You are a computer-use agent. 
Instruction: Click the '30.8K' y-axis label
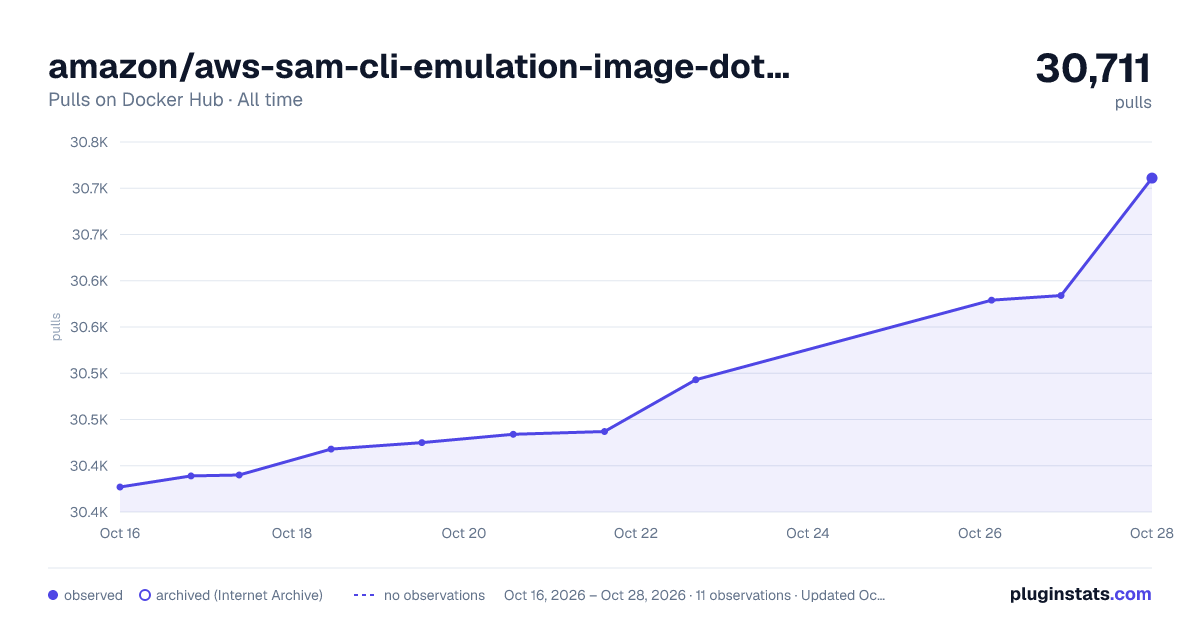pyautogui.click(x=88, y=142)
